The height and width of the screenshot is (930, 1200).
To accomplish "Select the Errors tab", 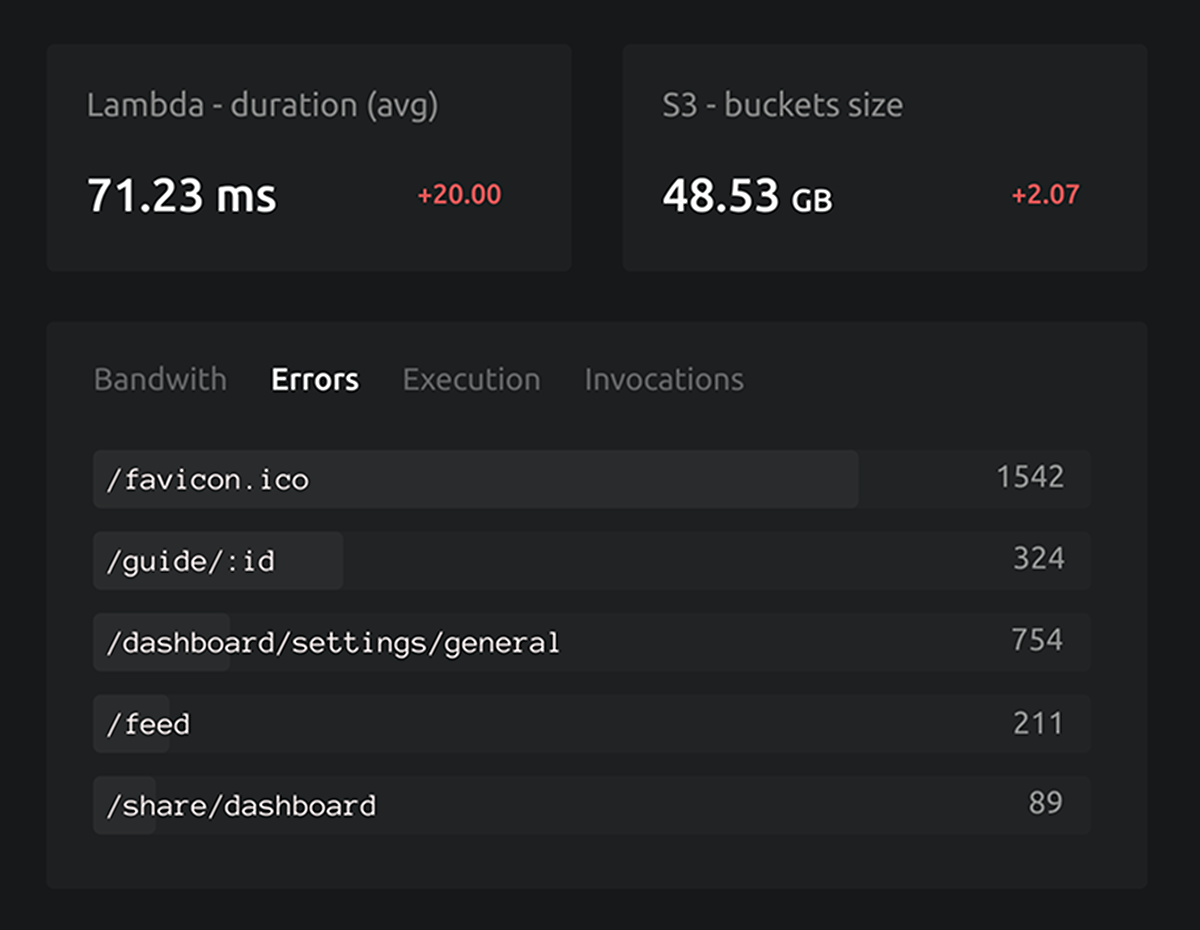I will (315, 380).
